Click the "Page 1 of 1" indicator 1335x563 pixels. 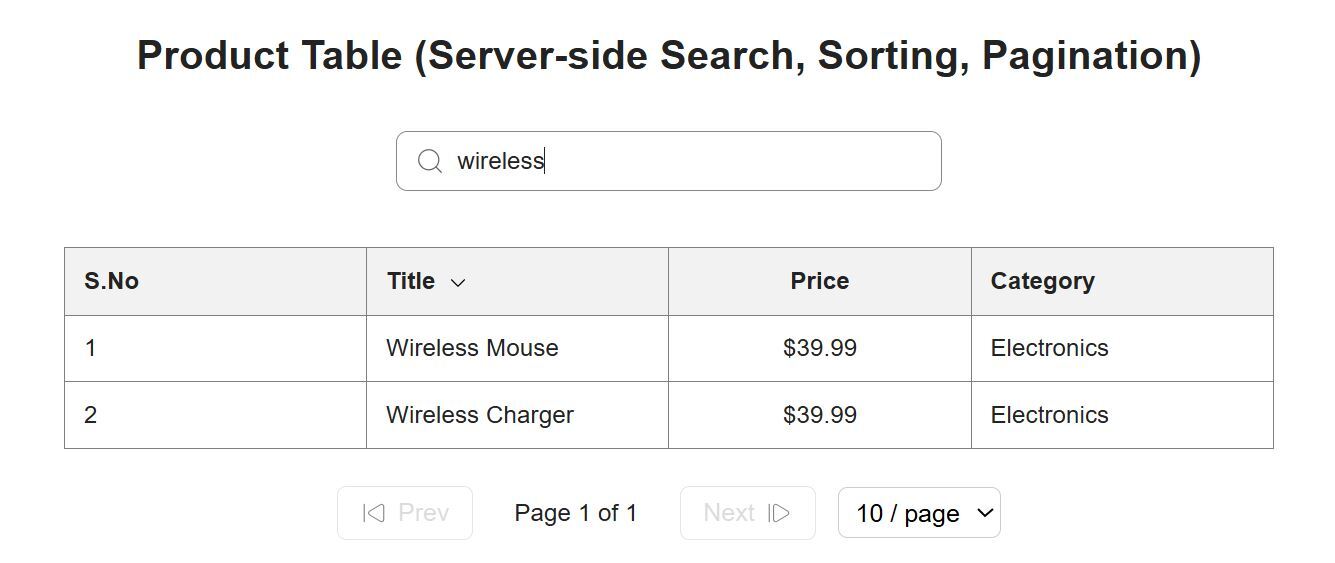[x=575, y=513]
